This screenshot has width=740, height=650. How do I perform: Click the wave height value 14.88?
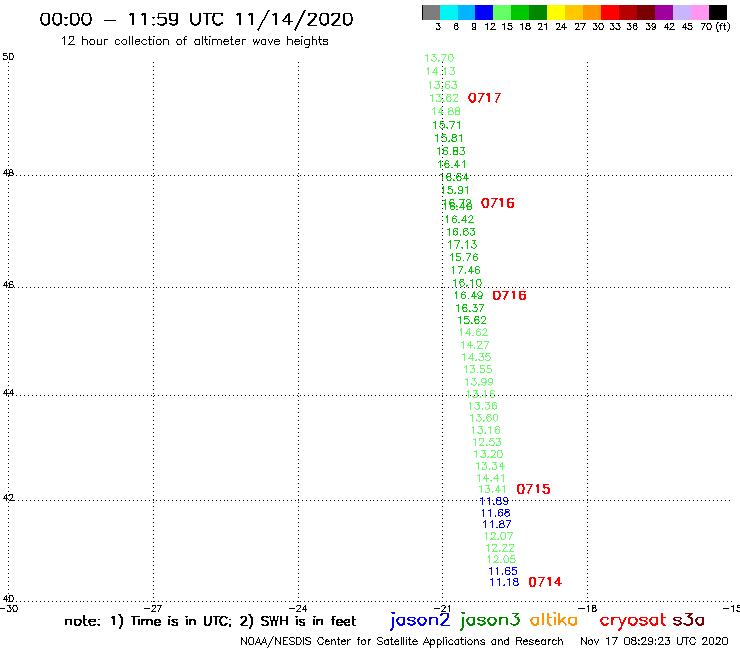pos(446,111)
